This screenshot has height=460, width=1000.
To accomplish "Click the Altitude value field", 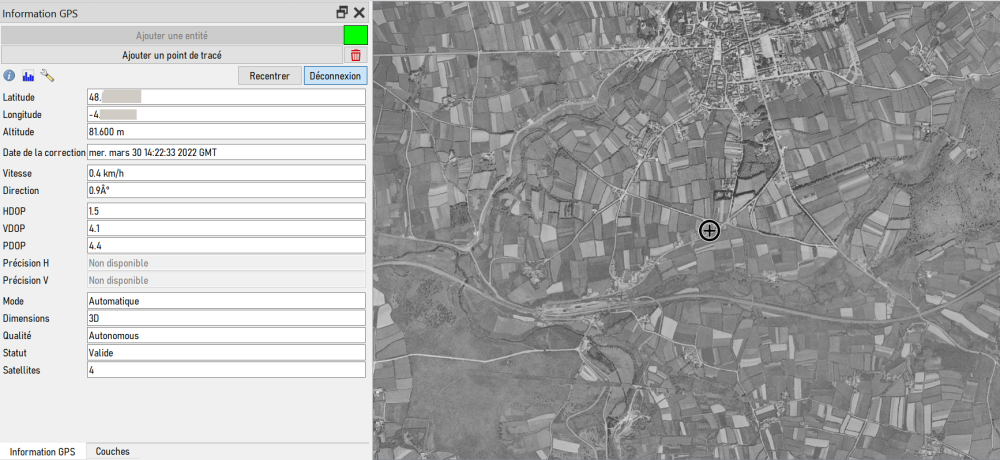I will 226,131.
